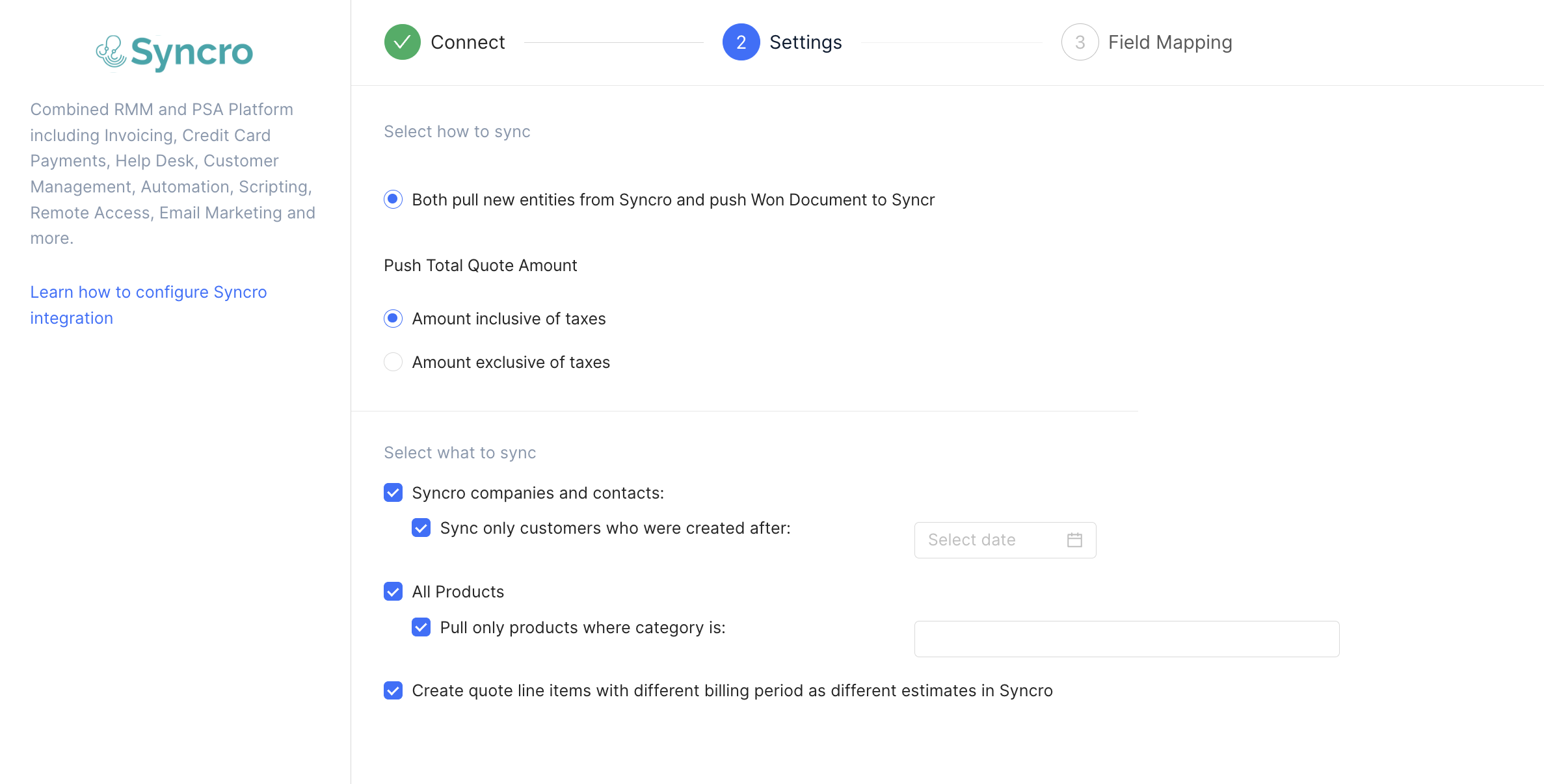Click the step 3 circle icon
Image resolution: width=1544 pixels, height=784 pixels.
[1080, 42]
